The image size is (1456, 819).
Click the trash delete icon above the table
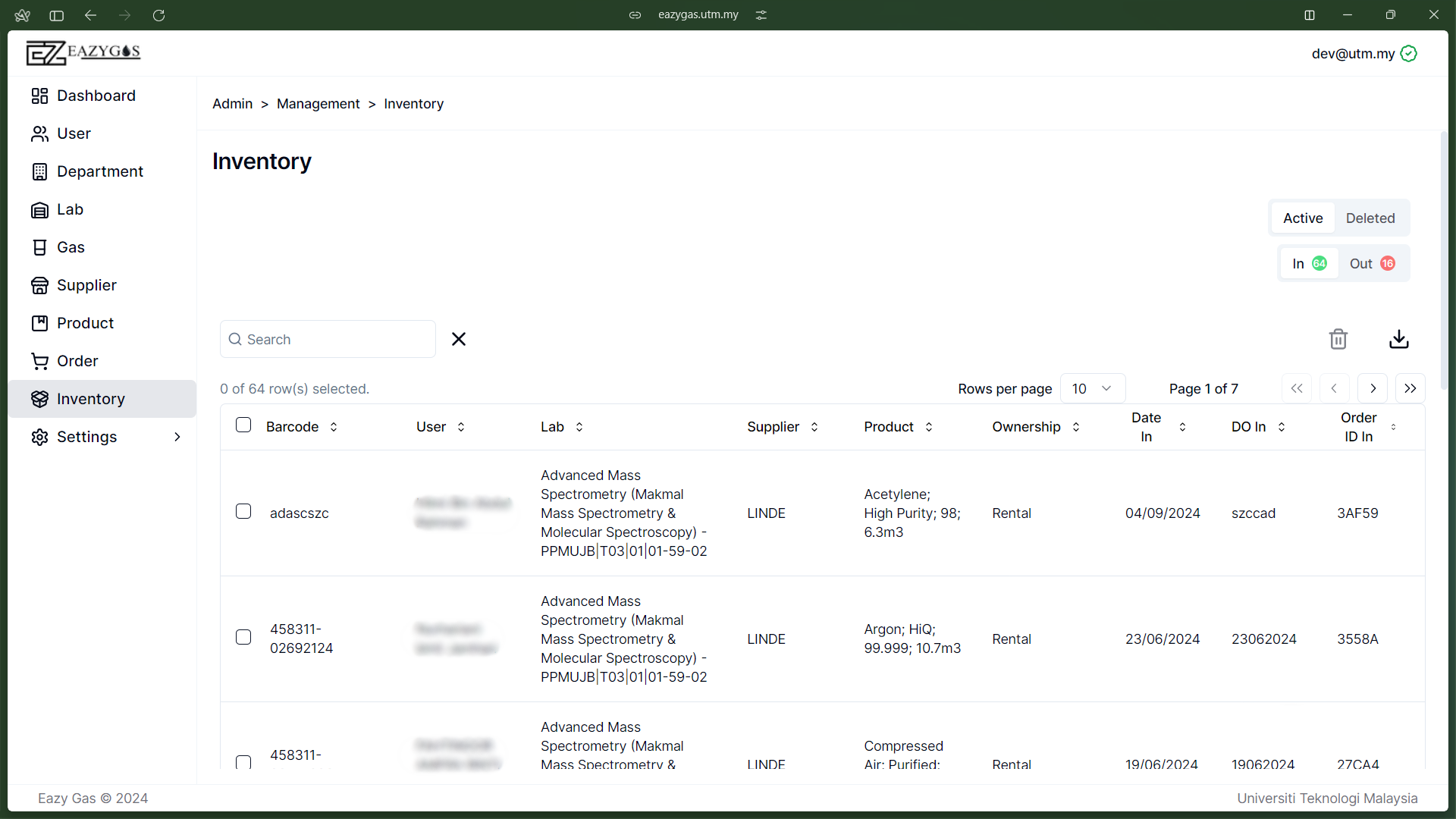[x=1338, y=339]
